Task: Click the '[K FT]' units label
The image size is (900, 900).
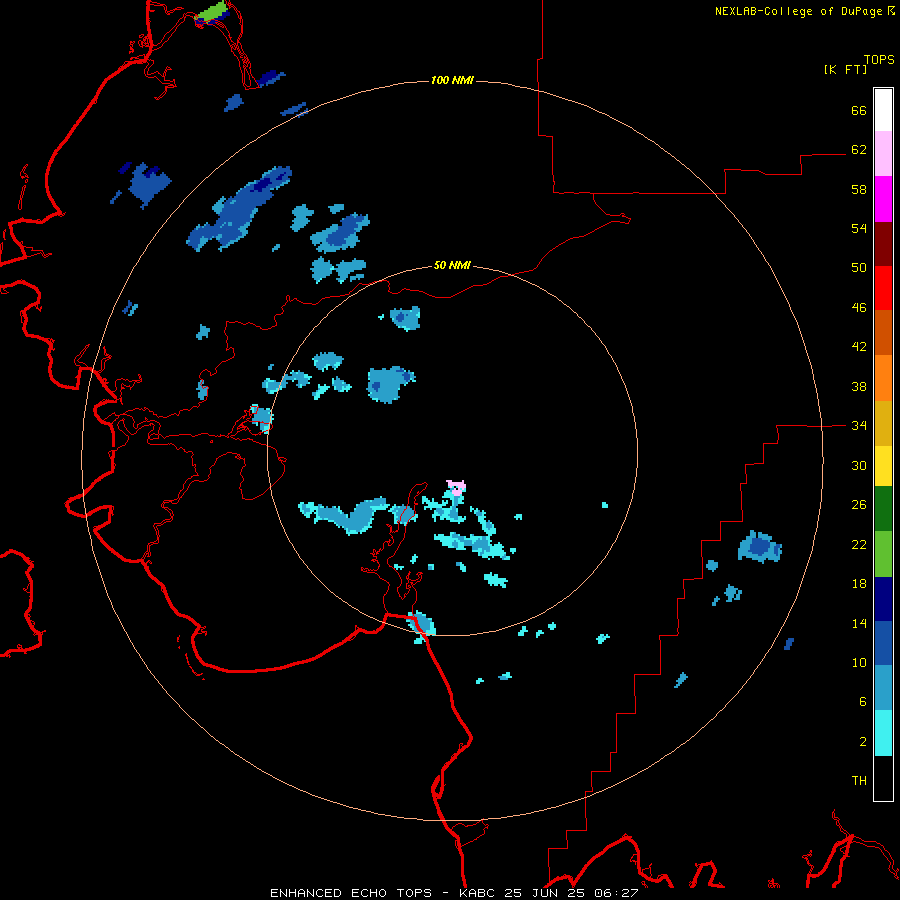Action: (x=845, y=69)
